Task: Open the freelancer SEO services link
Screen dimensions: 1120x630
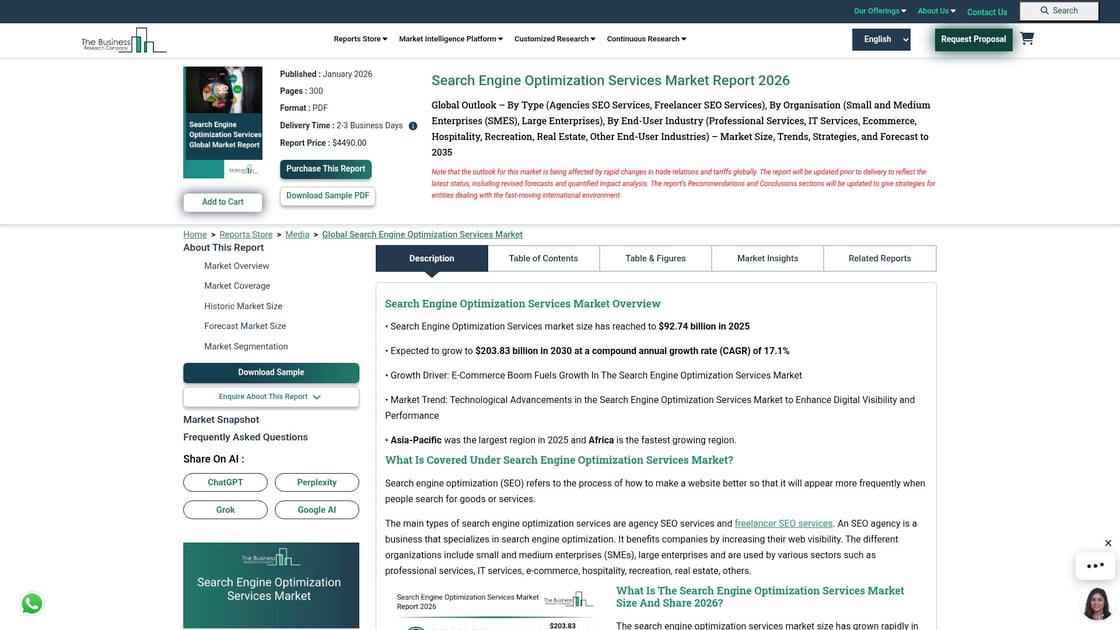Action: [783, 524]
